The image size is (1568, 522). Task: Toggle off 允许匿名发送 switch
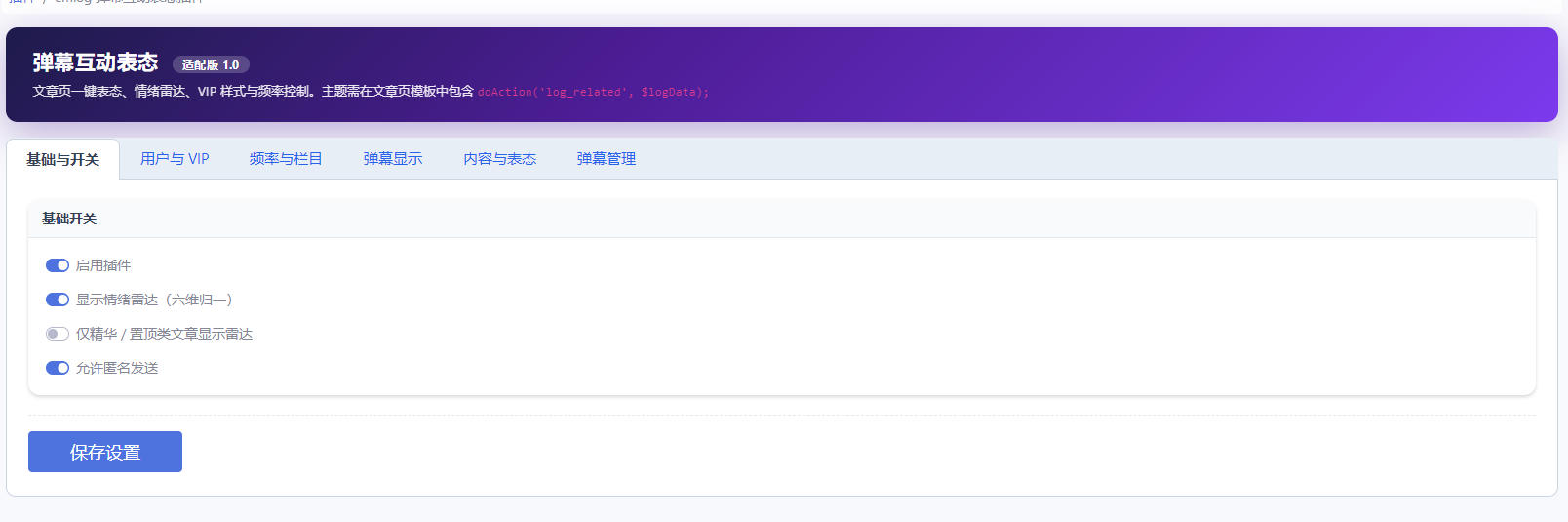coord(58,368)
